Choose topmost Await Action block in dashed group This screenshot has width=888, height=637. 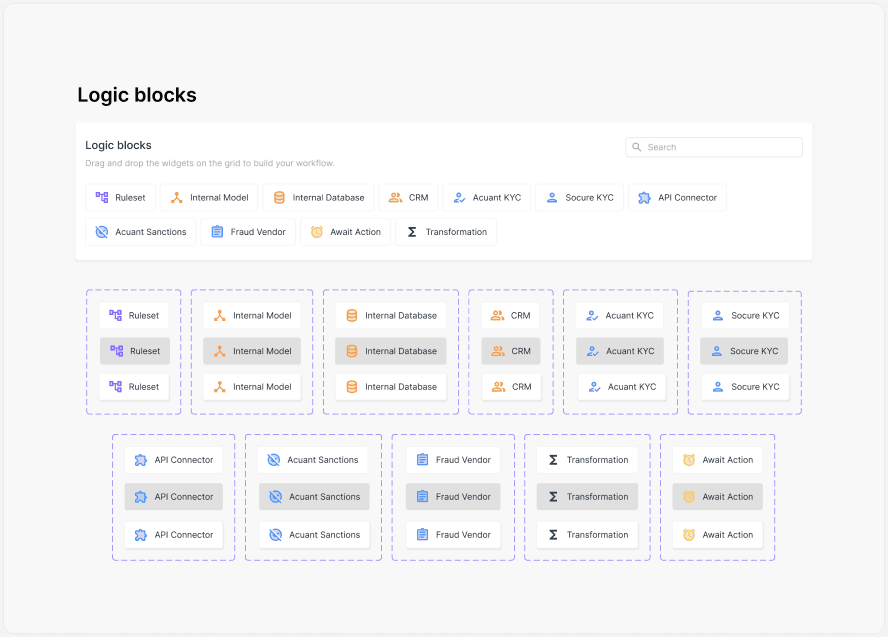pos(718,460)
